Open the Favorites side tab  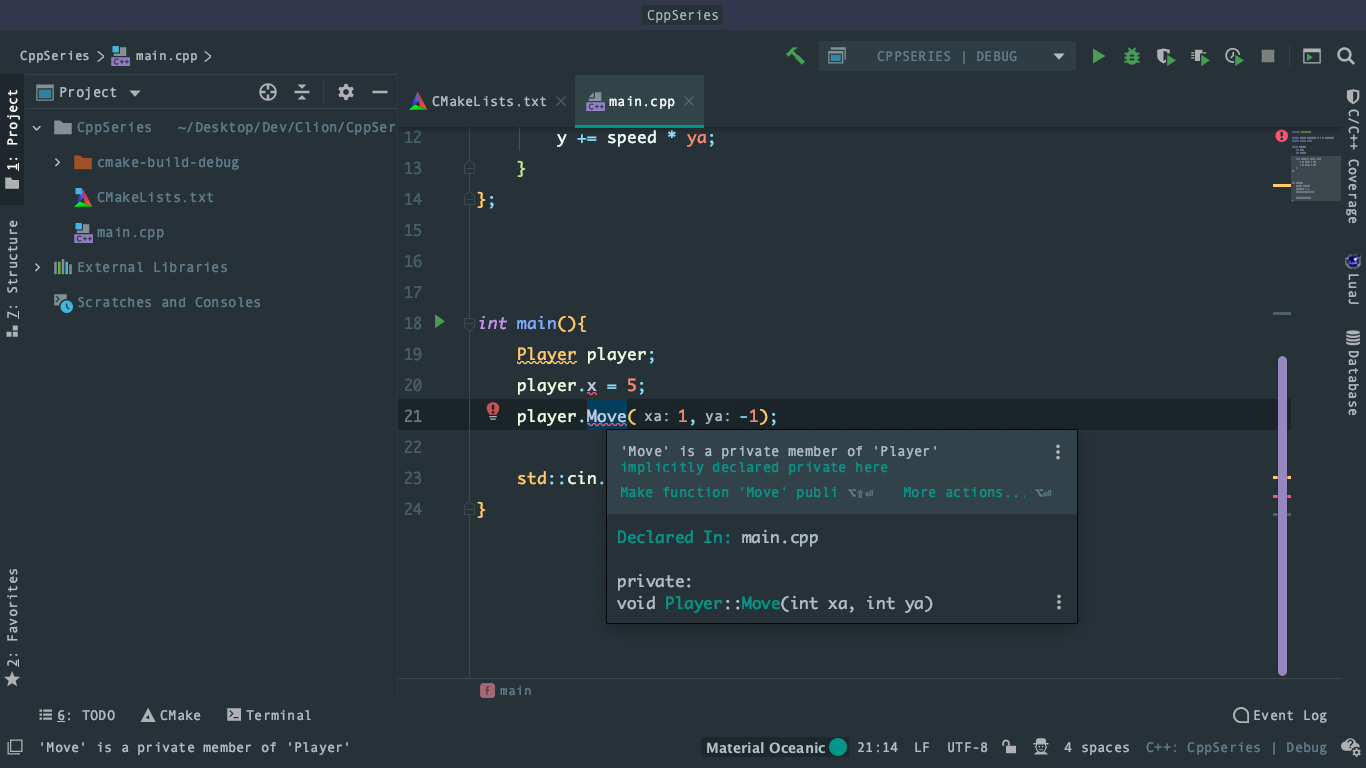tap(12, 627)
